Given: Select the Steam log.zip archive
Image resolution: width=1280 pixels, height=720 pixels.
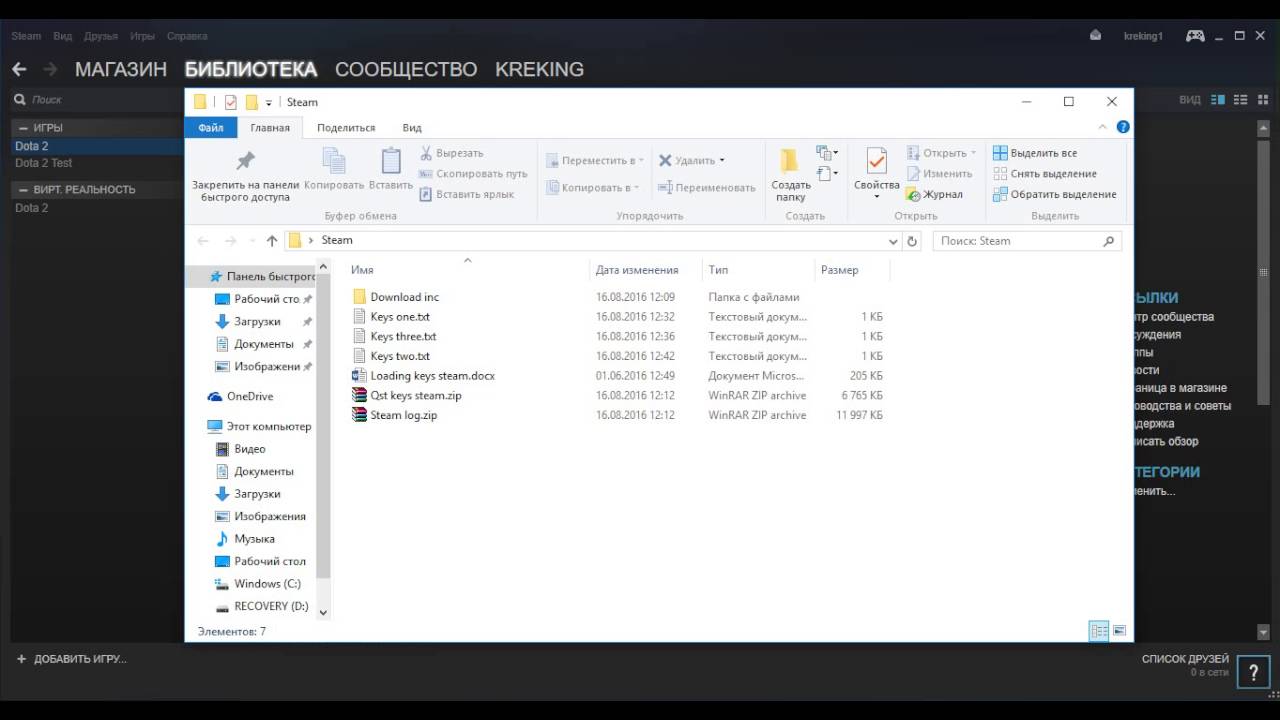Looking at the screenshot, I should point(395,415).
